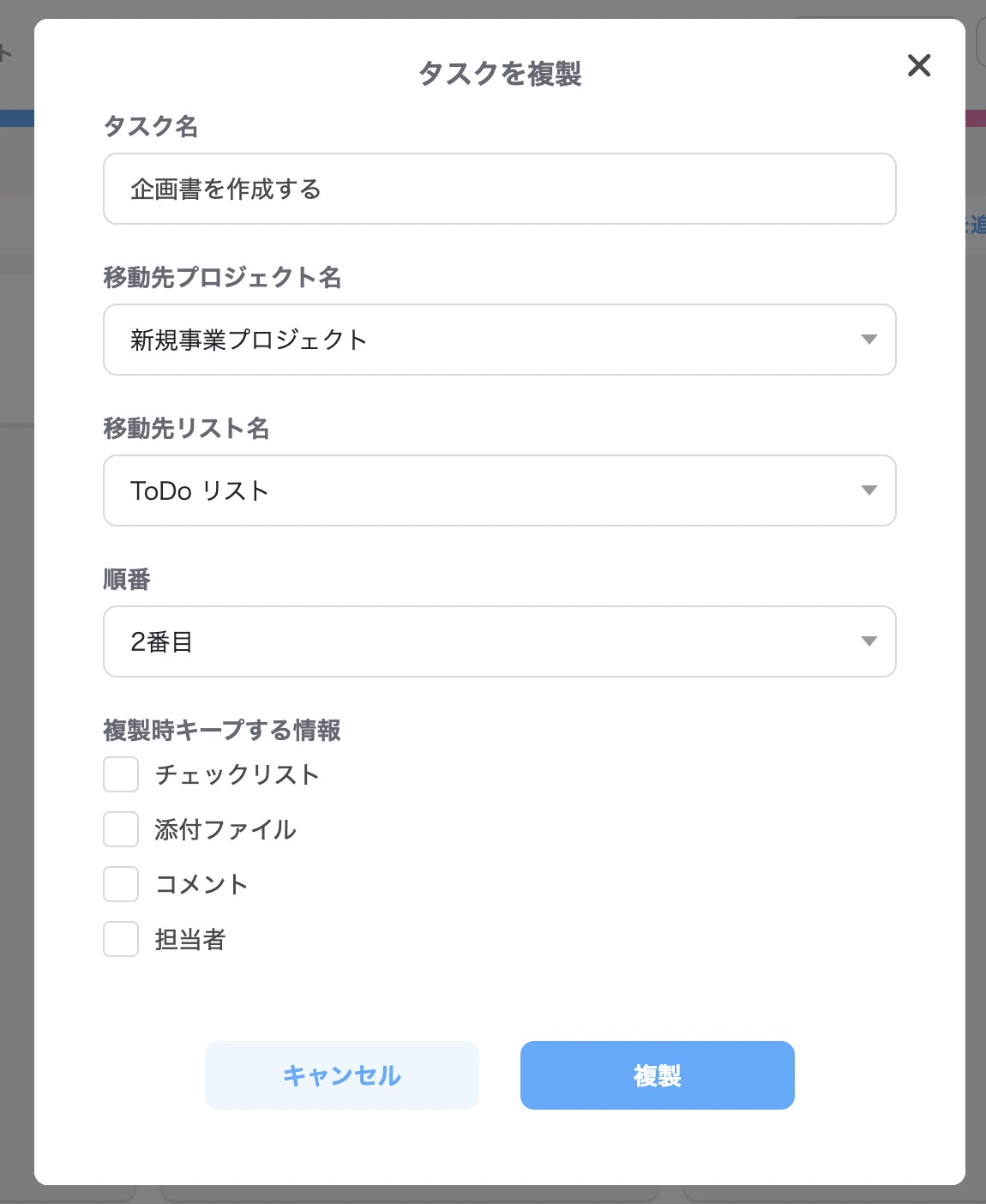The image size is (986, 1204).
Task: Click the 移動先プロジェクト名 dropdown arrow
Action: pos(870,340)
